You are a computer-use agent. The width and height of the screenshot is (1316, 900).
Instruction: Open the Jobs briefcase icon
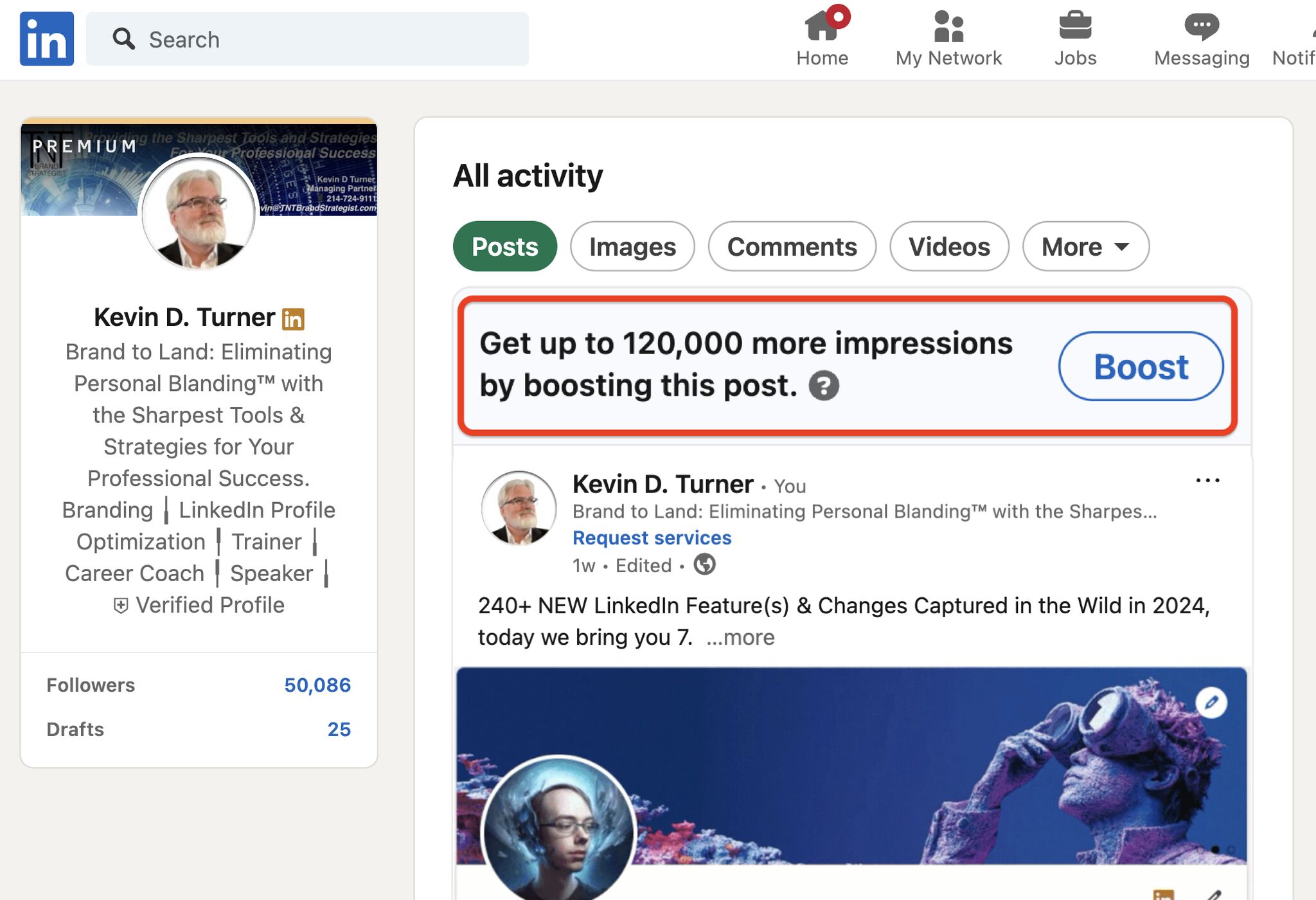[x=1075, y=27]
